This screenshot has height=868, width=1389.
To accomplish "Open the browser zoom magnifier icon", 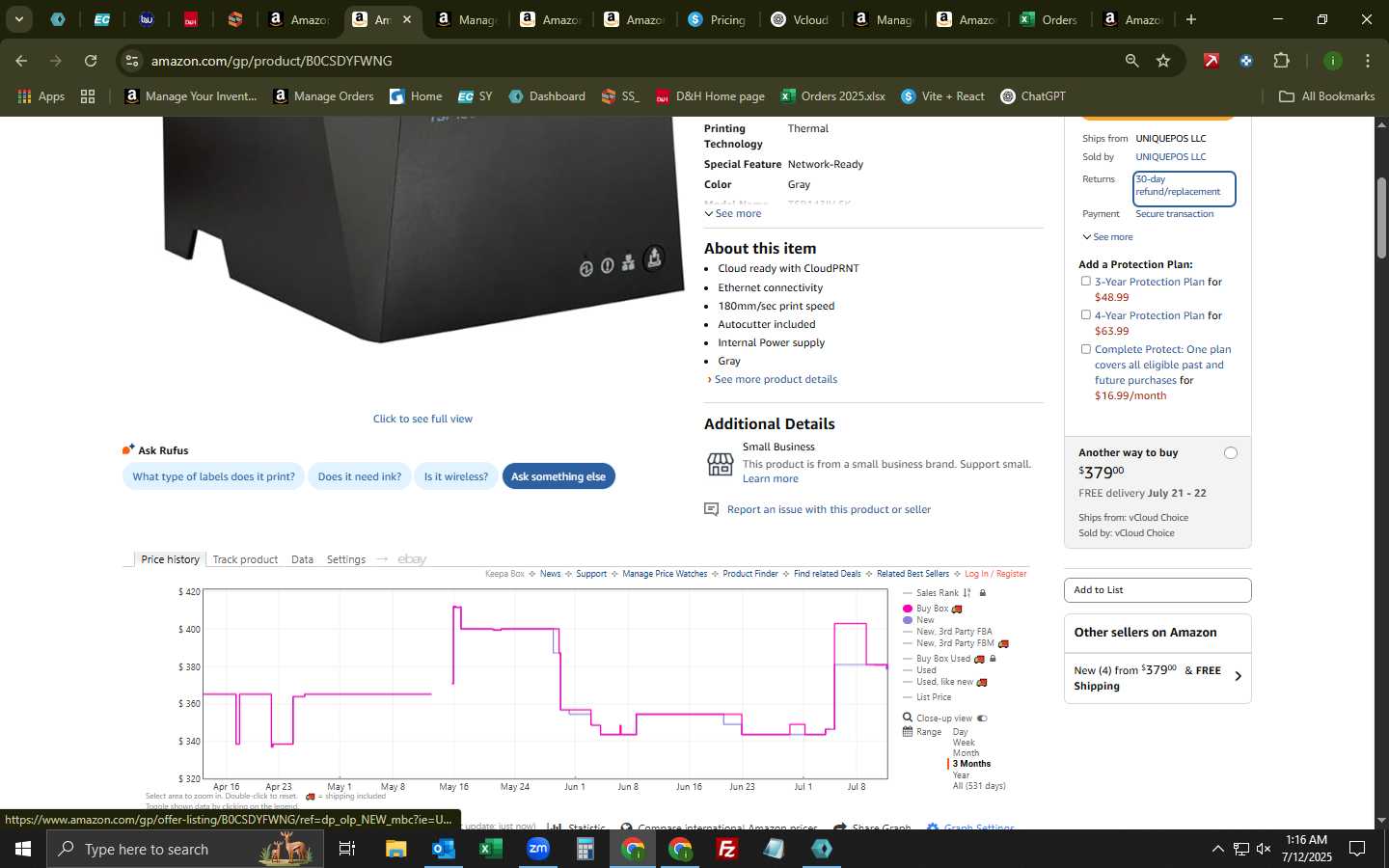I will click(x=1131, y=61).
